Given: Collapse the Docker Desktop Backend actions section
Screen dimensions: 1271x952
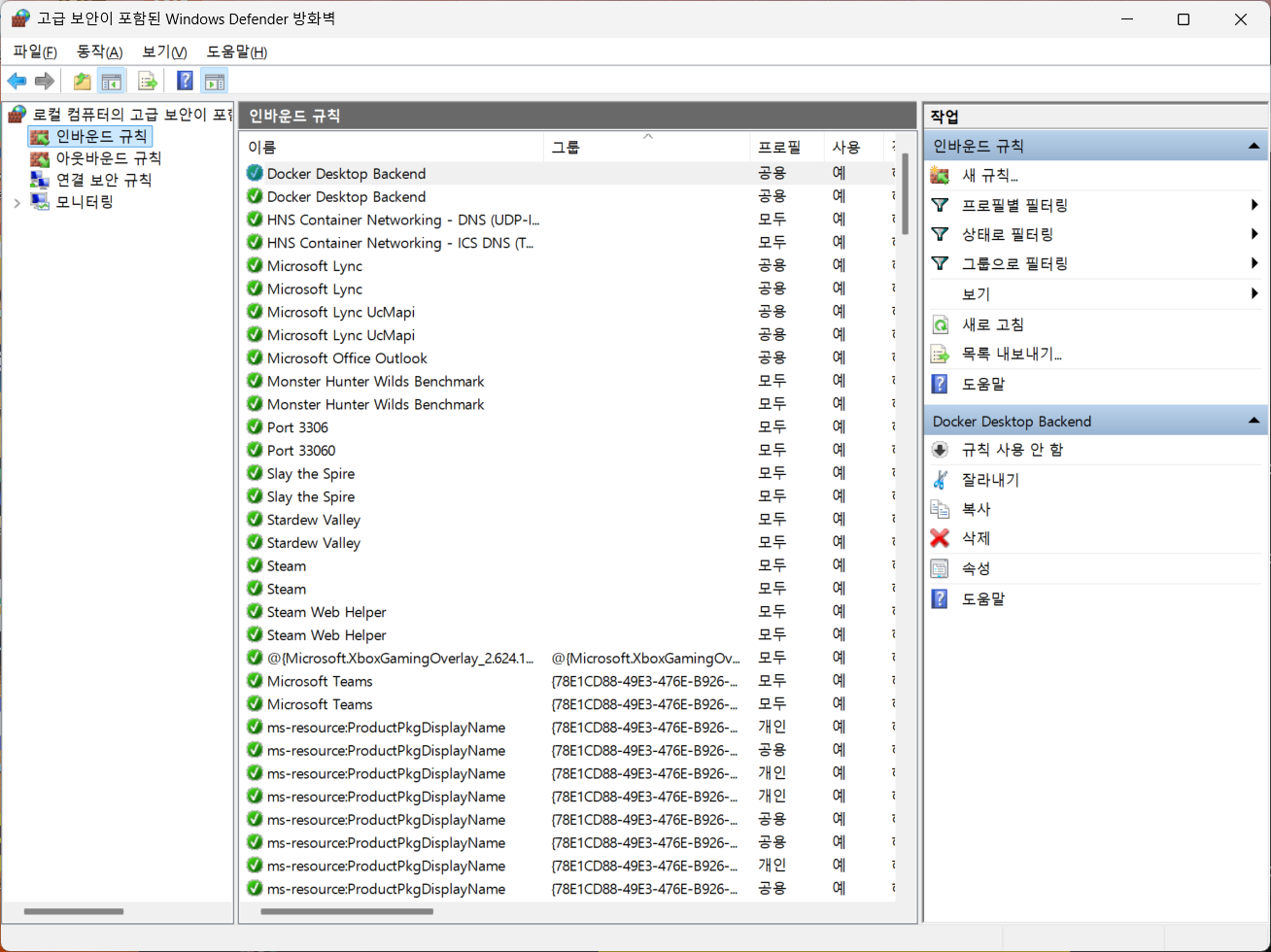Looking at the screenshot, I should coord(1254,421).
